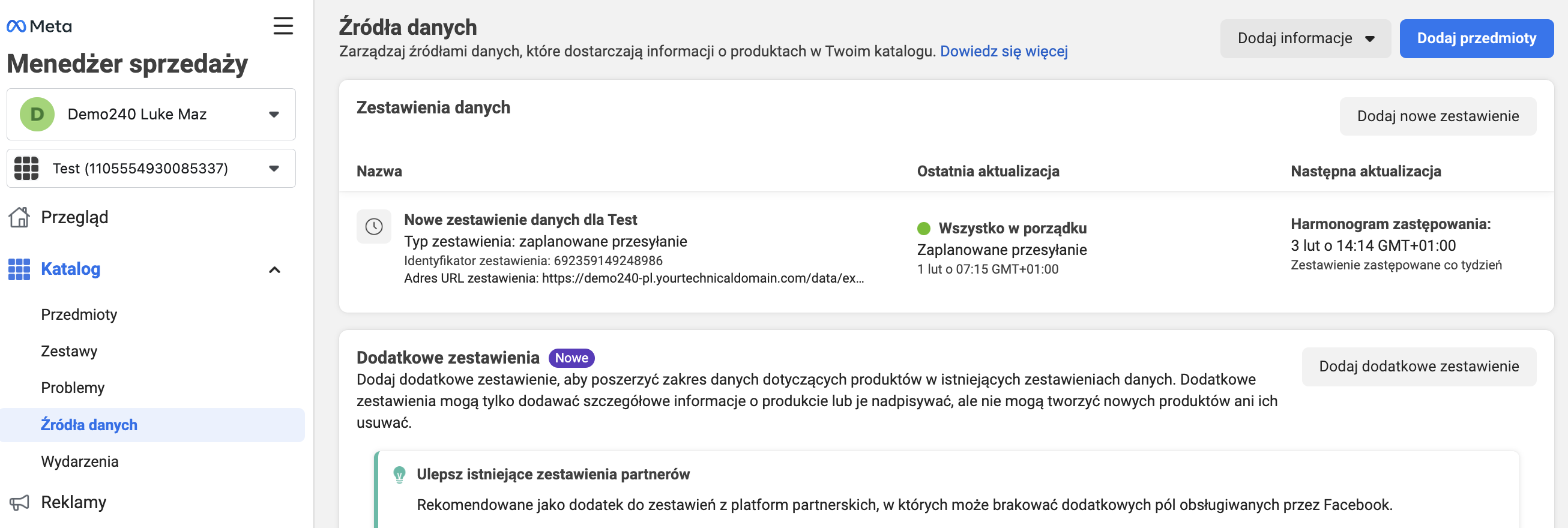Click the lightbulb tip icon

pyautogui.click(x=399, y=475)
